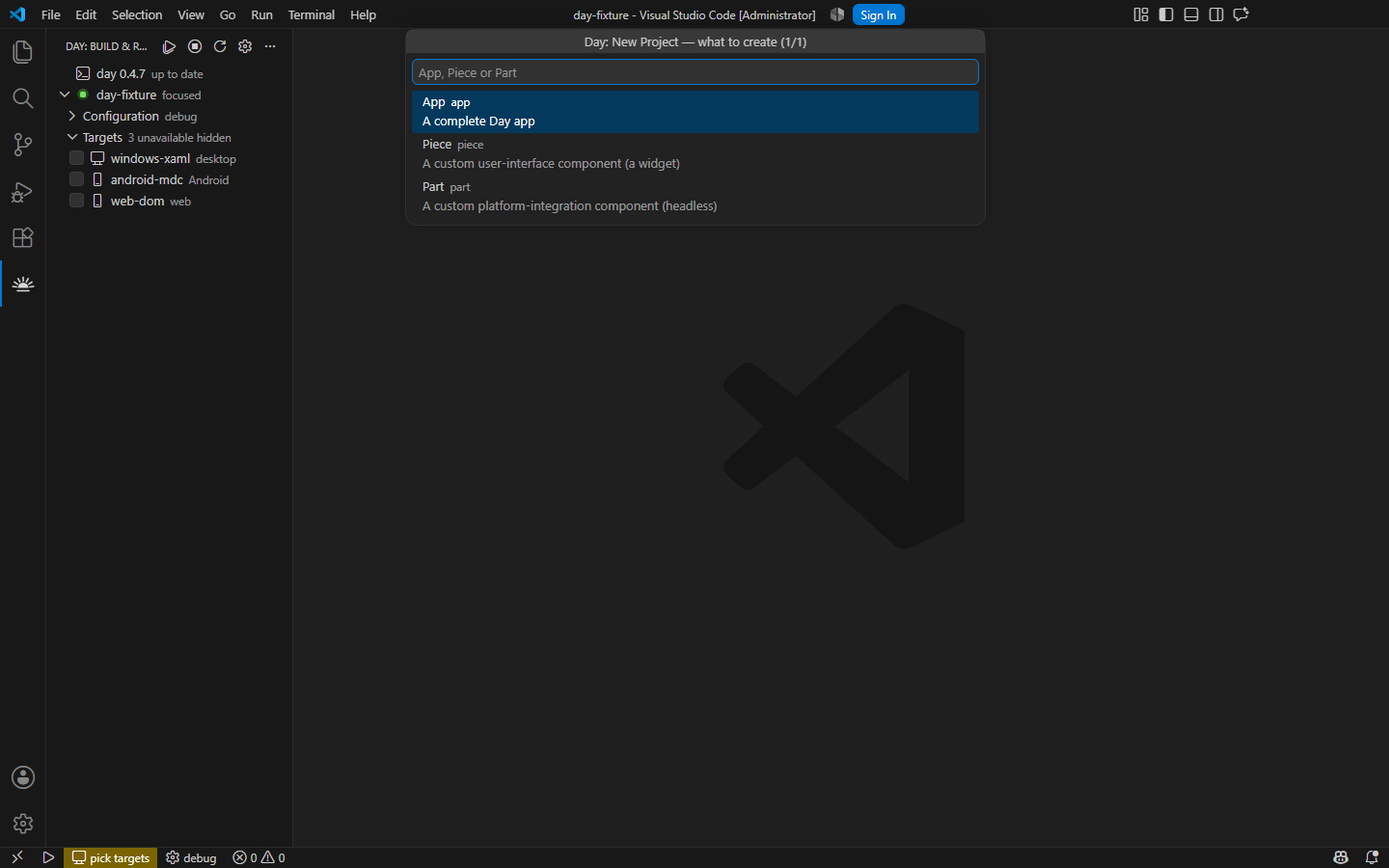1389x868 pixels.
Task: Click the Copilot status icon in status bar
Action: (x=1341, y=857)
